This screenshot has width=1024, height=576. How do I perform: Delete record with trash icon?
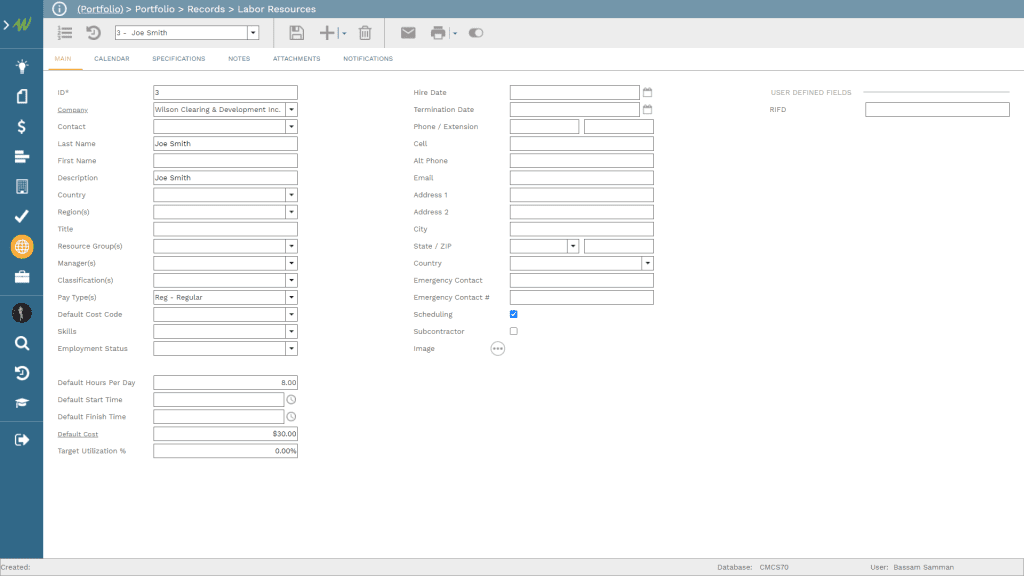click(365, 33)
